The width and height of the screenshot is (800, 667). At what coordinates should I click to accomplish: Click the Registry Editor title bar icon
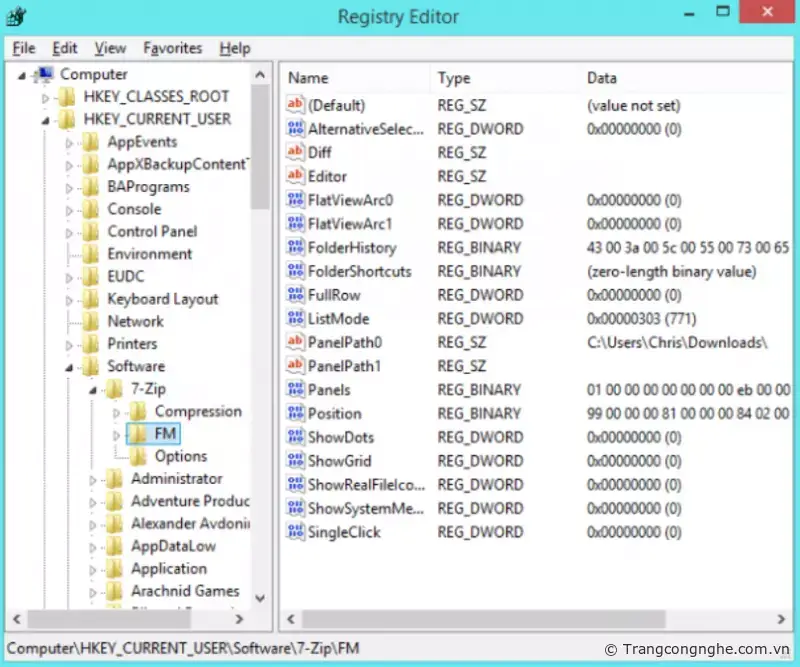tap(16, 17)
